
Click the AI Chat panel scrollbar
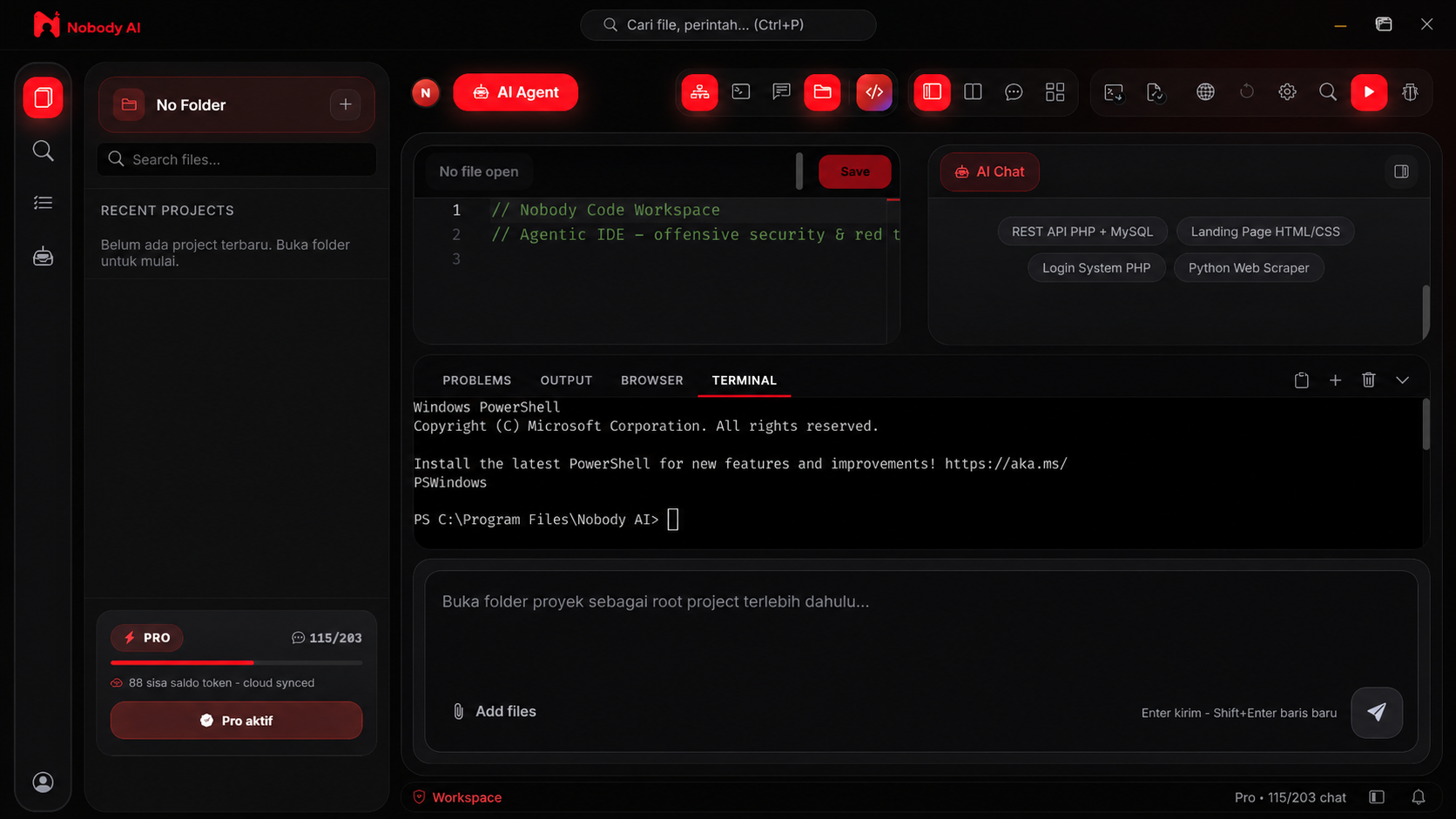click(x=1426, y=312)
